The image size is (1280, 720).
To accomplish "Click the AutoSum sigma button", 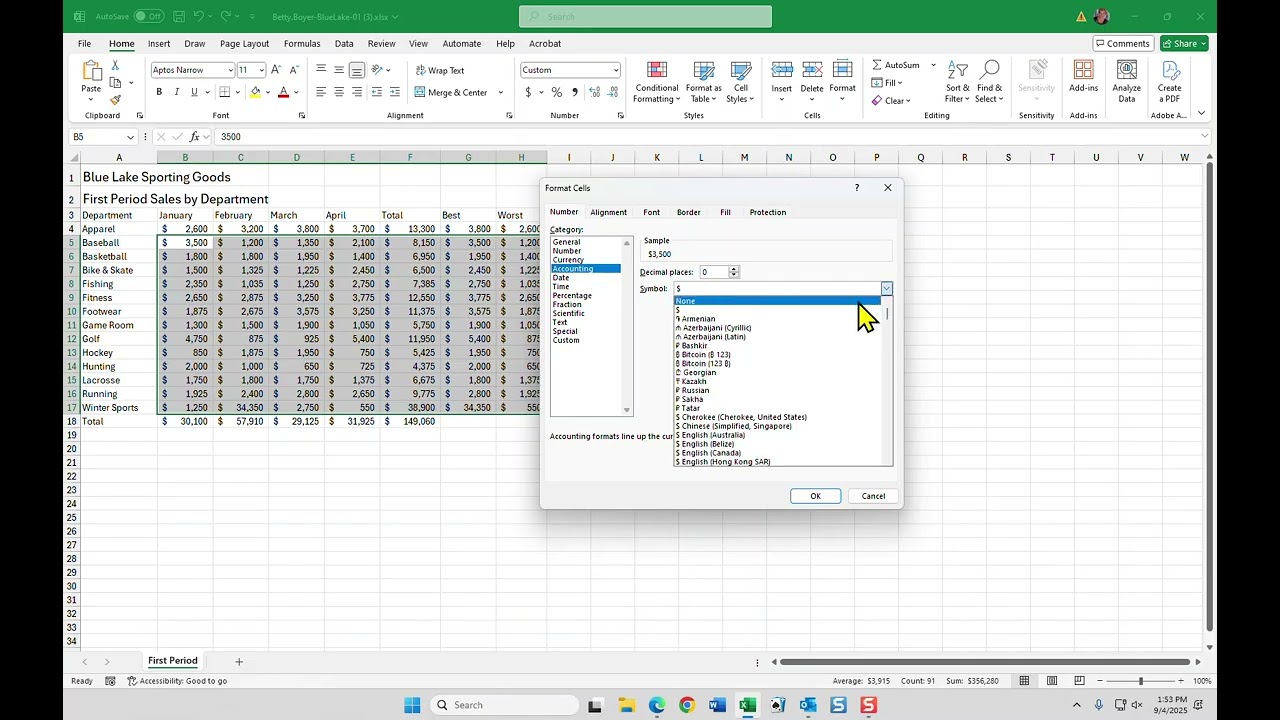I will pos(896,65).
